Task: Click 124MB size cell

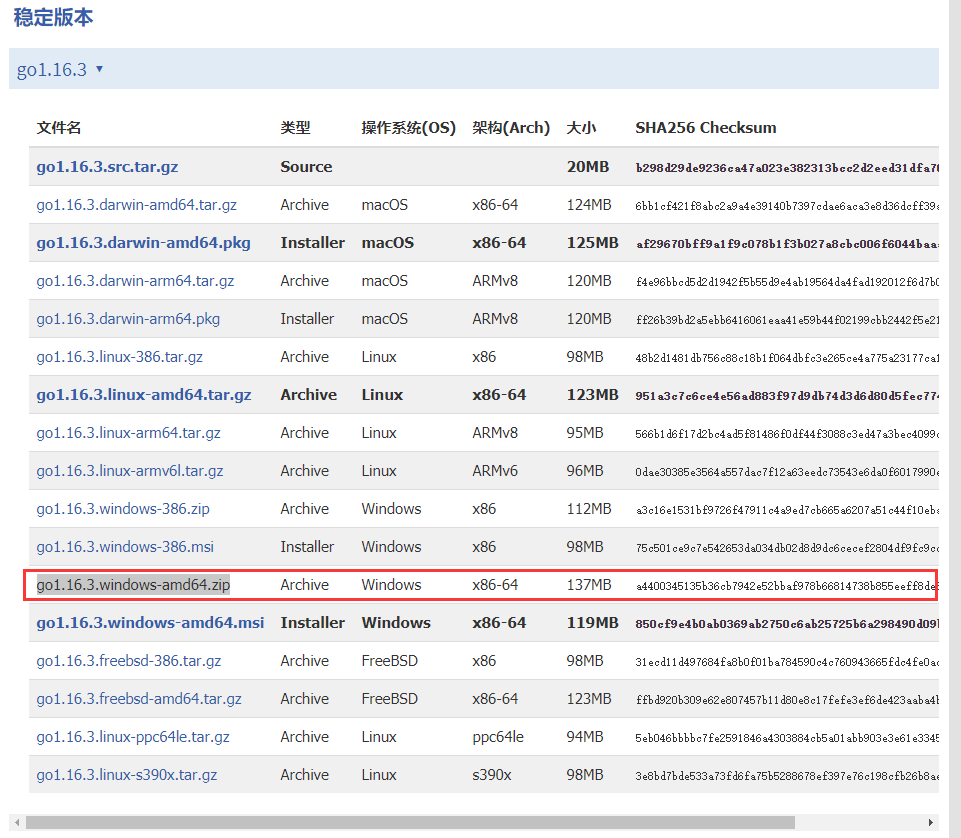Action: tap(589, 205)
